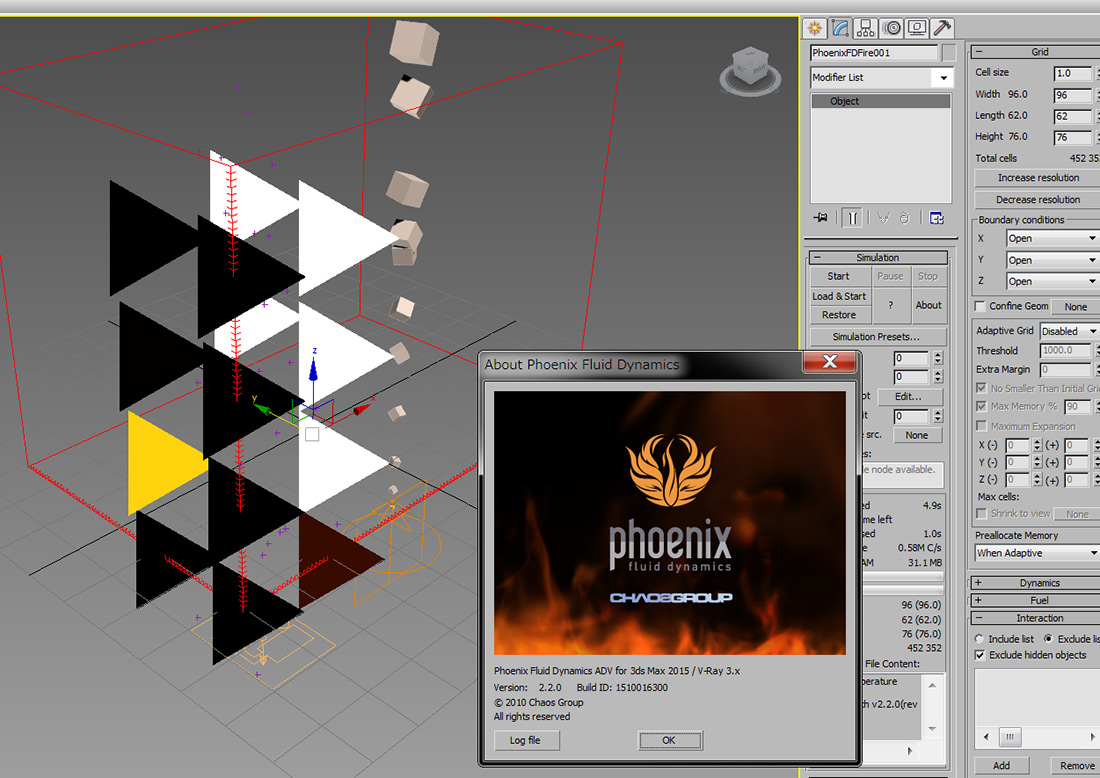Click the Restore button
This screenshot has height=778, width=1100.
click(x=840, y=315)
